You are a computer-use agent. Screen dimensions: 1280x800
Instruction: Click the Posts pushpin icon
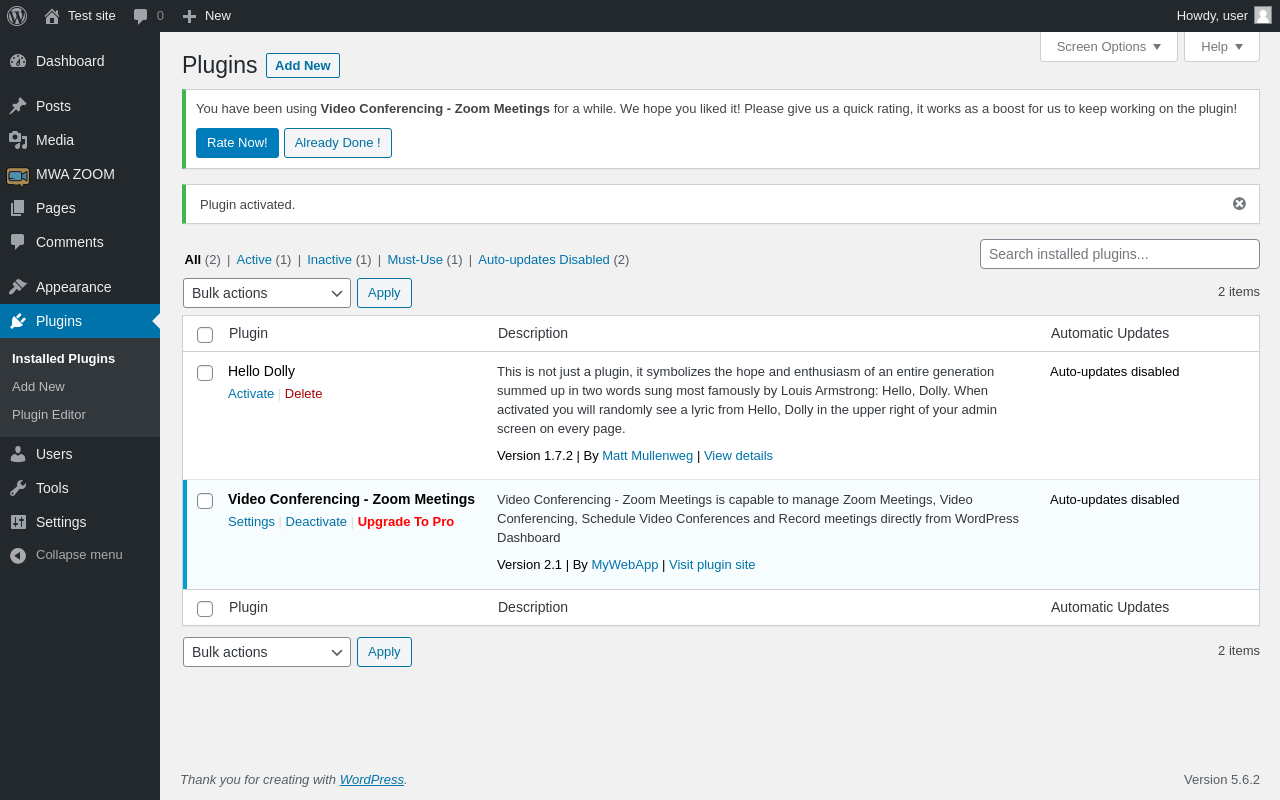pos(18,106)
